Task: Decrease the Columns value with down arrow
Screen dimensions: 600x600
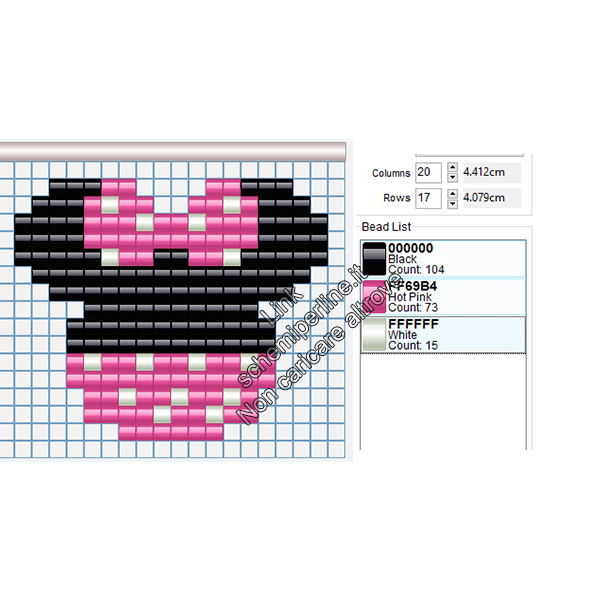Action: (x=453, y=177)
